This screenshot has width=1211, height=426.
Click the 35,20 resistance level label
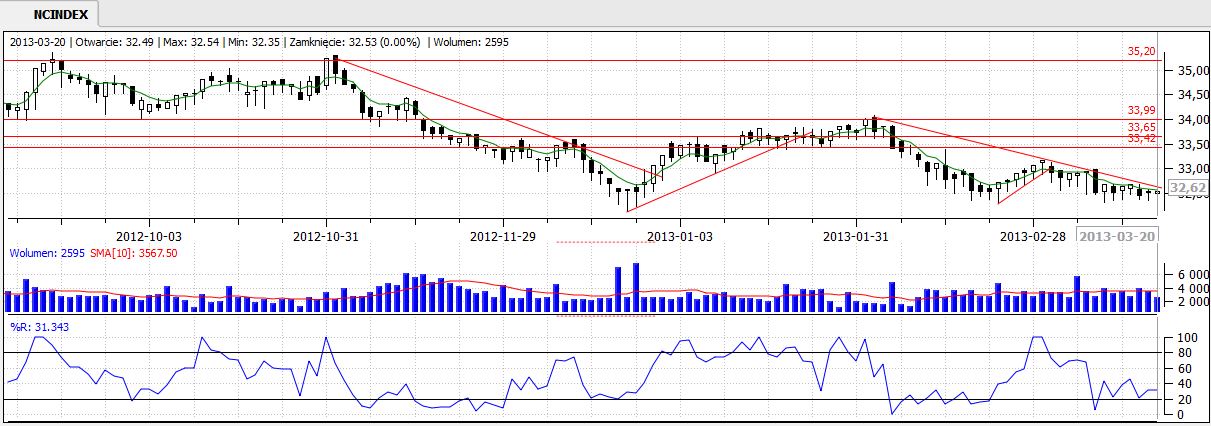pyautogui.click(x=1141, y=51)
